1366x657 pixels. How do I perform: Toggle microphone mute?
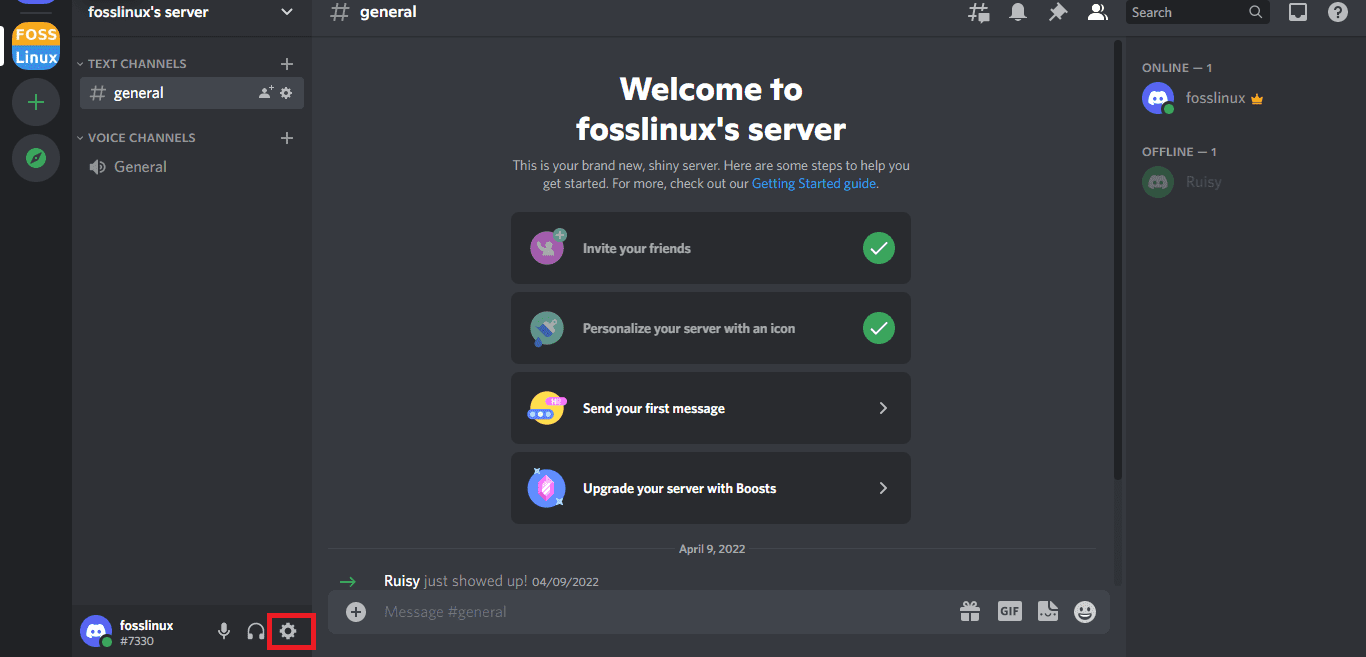(x=224, y=631)
